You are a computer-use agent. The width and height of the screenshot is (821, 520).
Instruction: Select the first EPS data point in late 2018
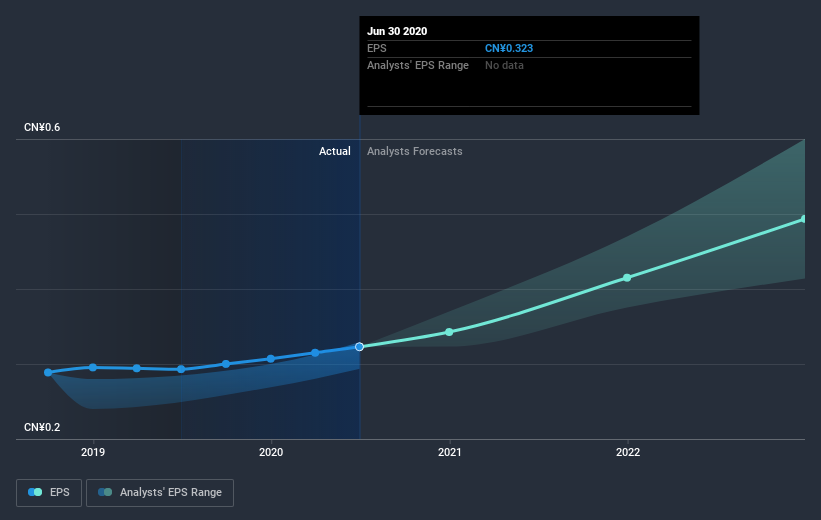pyautogui.click(x=48, y=372)
